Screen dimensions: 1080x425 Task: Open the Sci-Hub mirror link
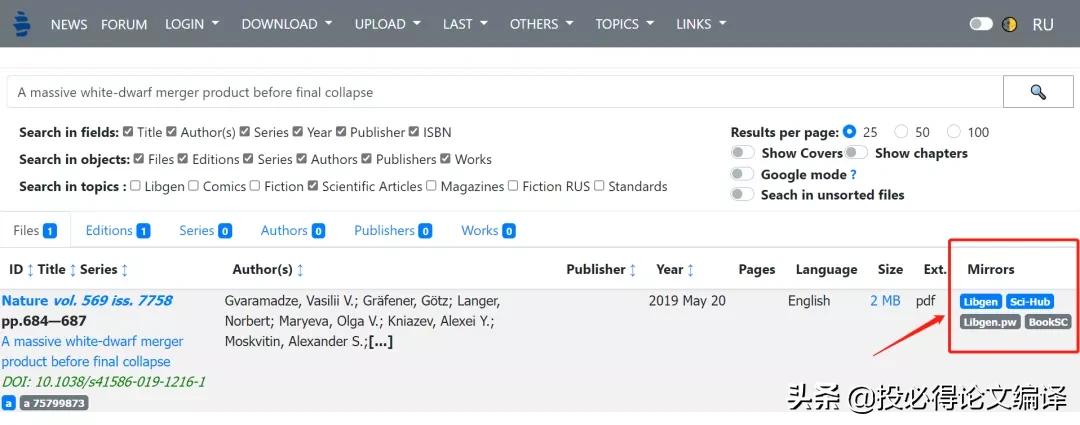point(1030,302)
